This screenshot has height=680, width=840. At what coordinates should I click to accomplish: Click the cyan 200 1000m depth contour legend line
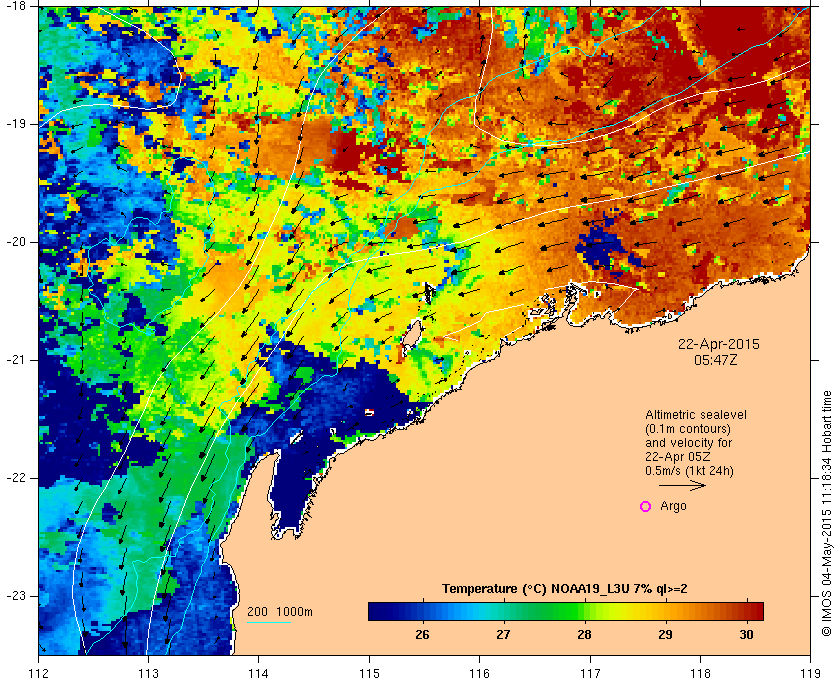click(269, 622)
